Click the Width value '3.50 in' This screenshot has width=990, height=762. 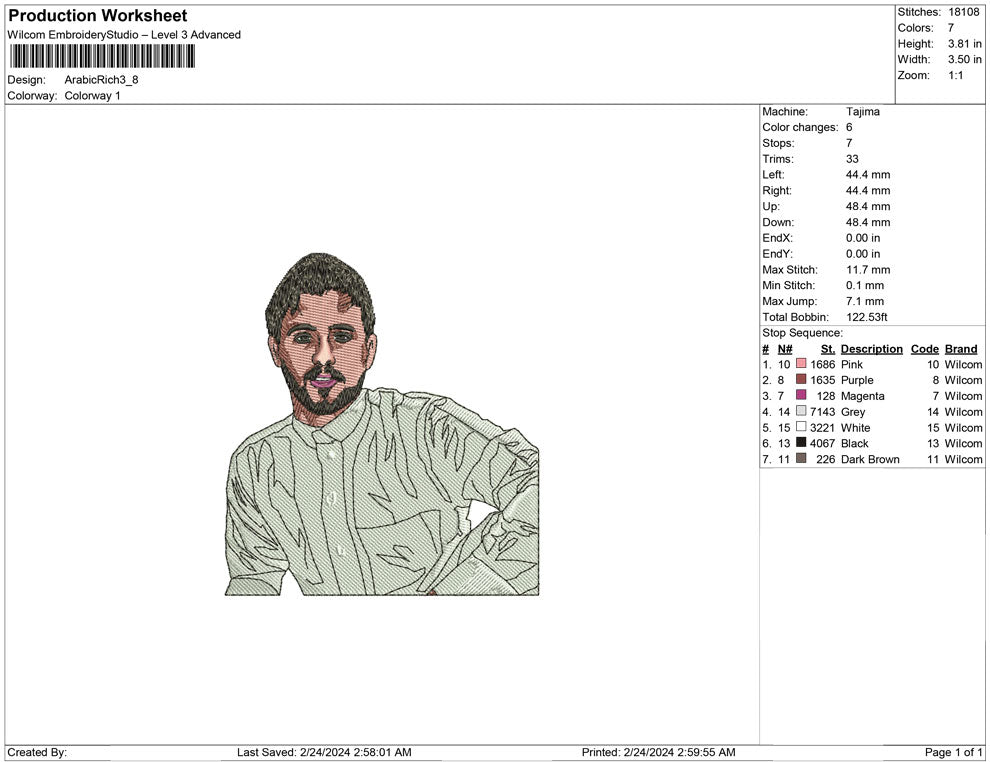point(964,59)
